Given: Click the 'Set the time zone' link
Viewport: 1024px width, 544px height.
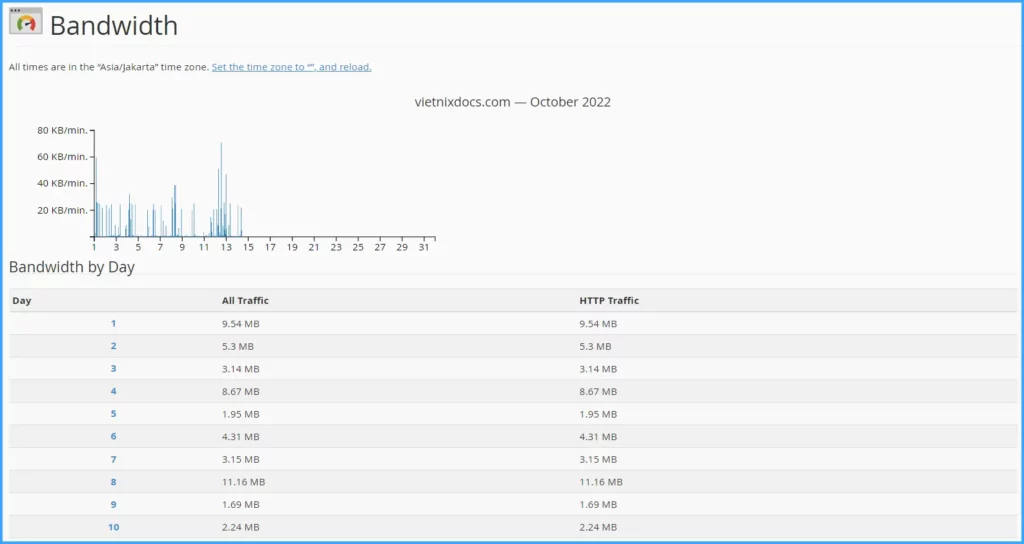Looking at the screenshot, I should 291,67.
